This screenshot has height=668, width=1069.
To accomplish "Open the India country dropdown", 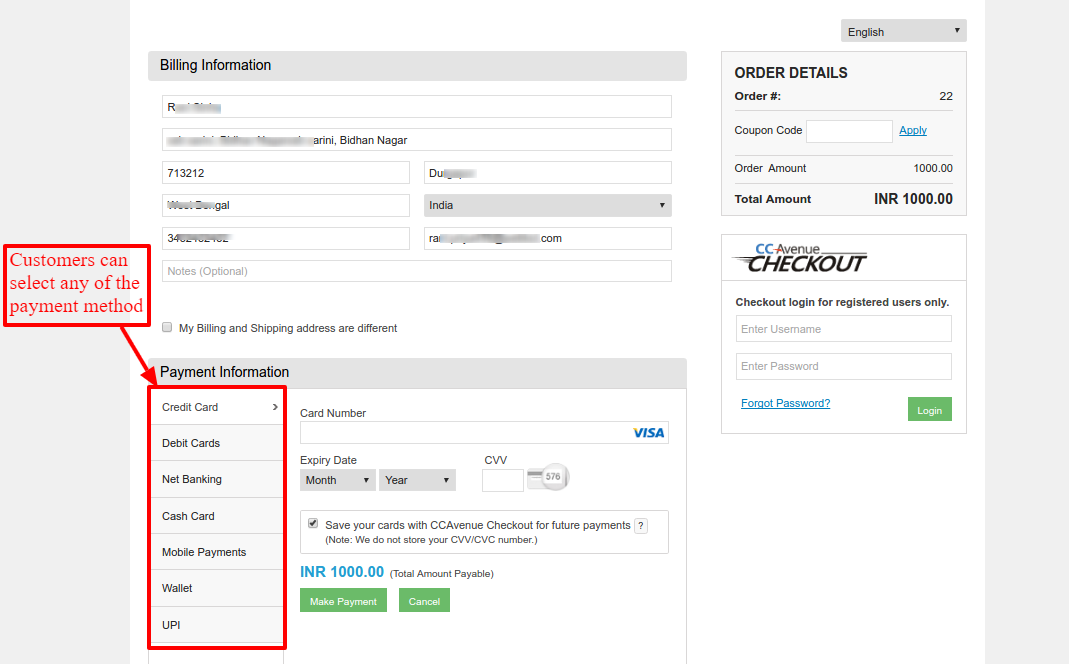I will [547, 205].
